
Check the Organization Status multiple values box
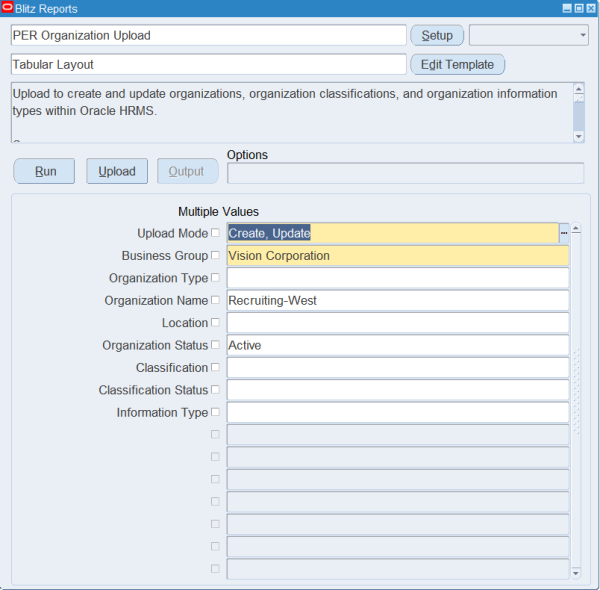215,344
